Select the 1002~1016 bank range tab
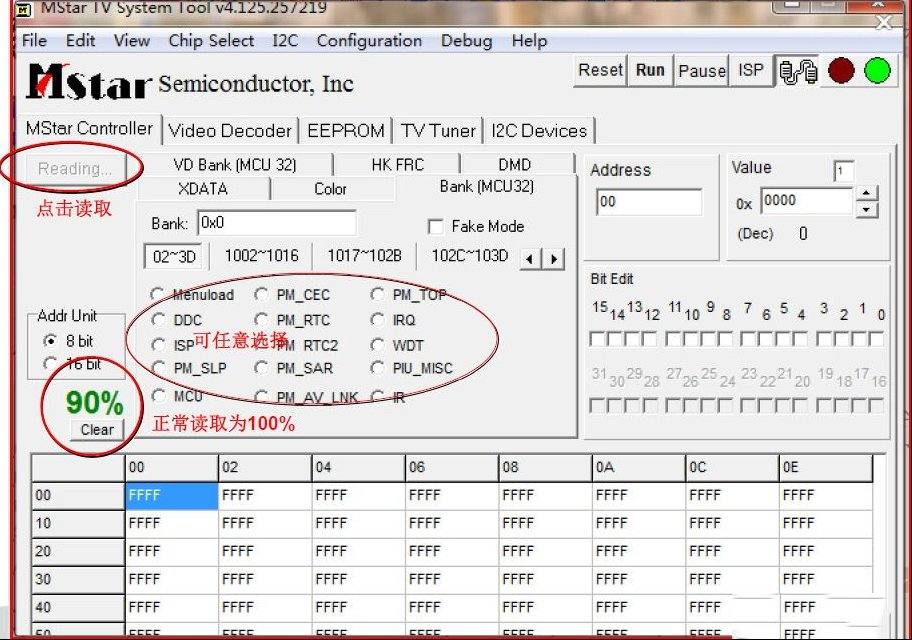912x640 pixels. [x=261, y=256]
